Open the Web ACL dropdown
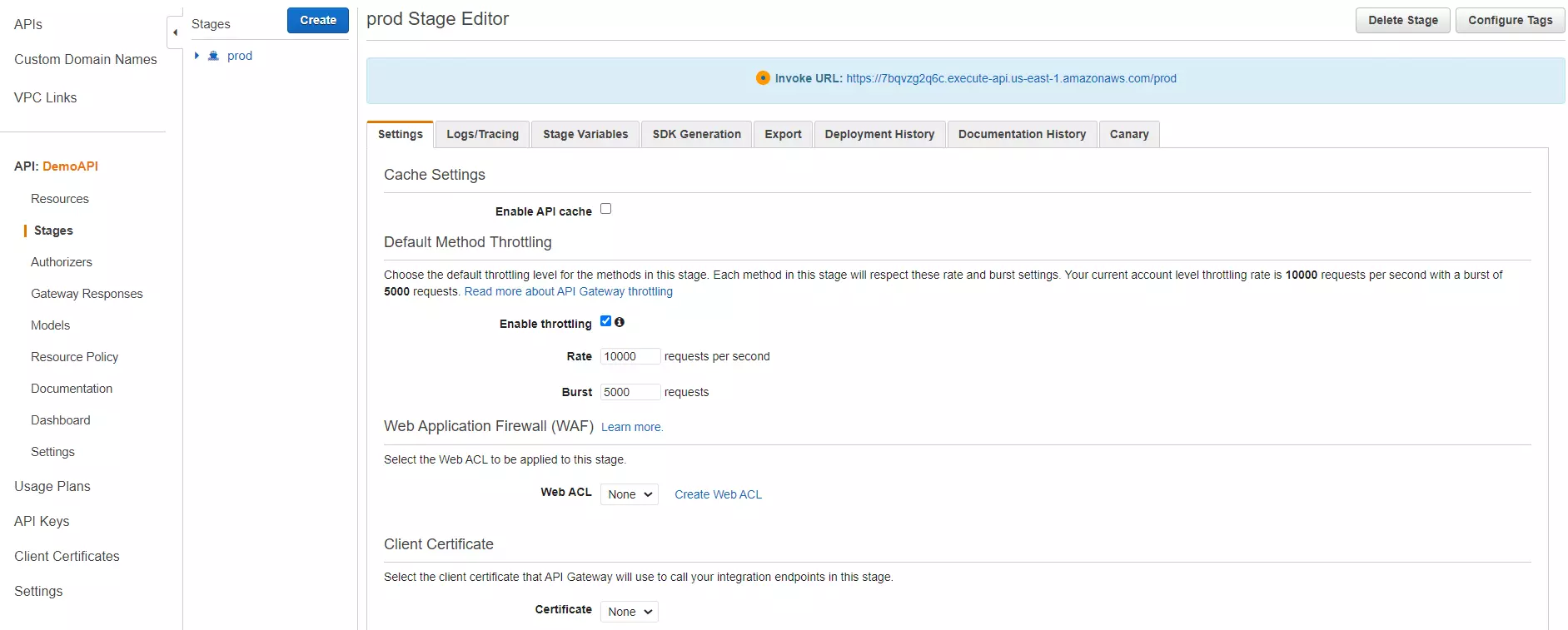This screenshot has width=1568, height=630. 630,494
